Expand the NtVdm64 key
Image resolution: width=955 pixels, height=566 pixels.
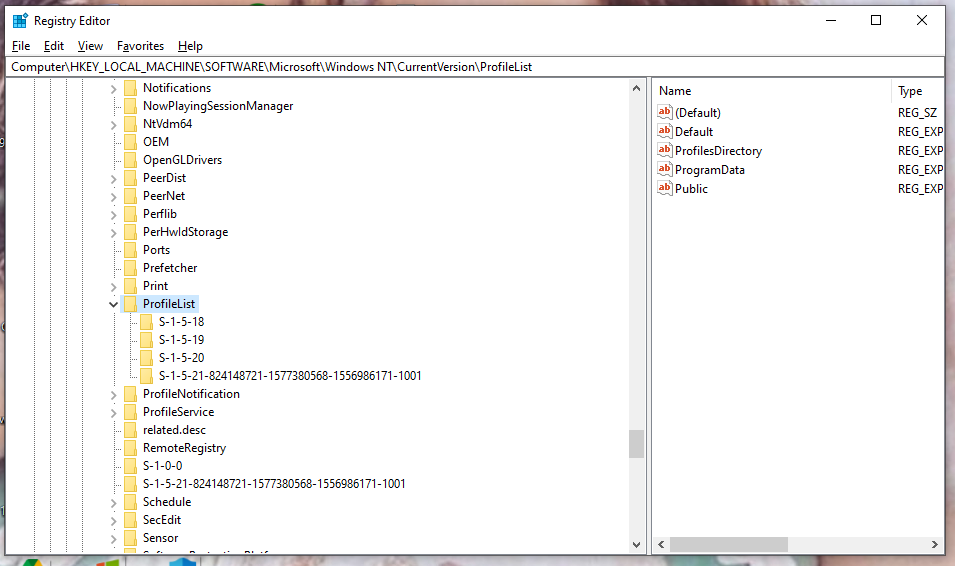tap(113, 125)
